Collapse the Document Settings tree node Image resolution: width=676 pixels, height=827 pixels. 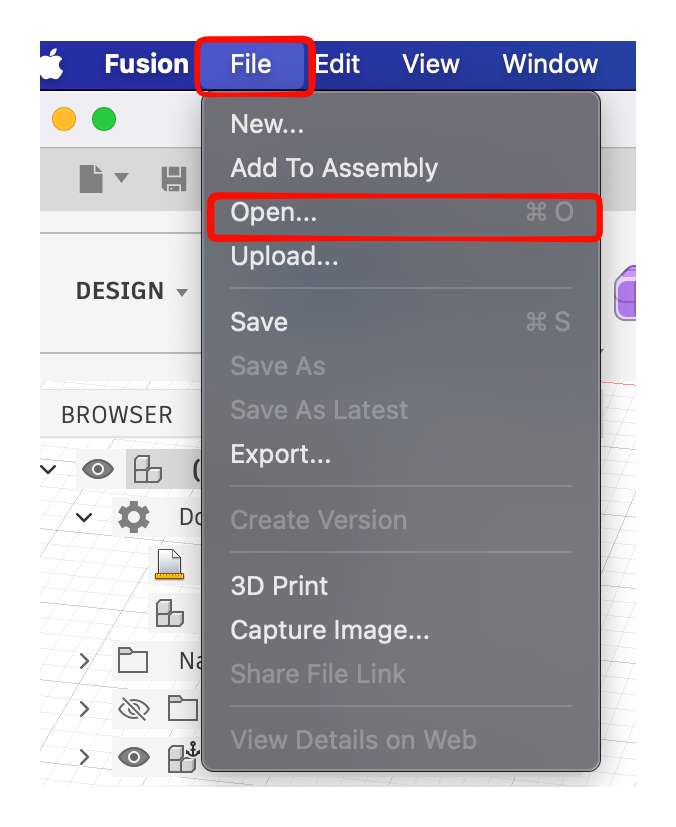coord(84,517)
